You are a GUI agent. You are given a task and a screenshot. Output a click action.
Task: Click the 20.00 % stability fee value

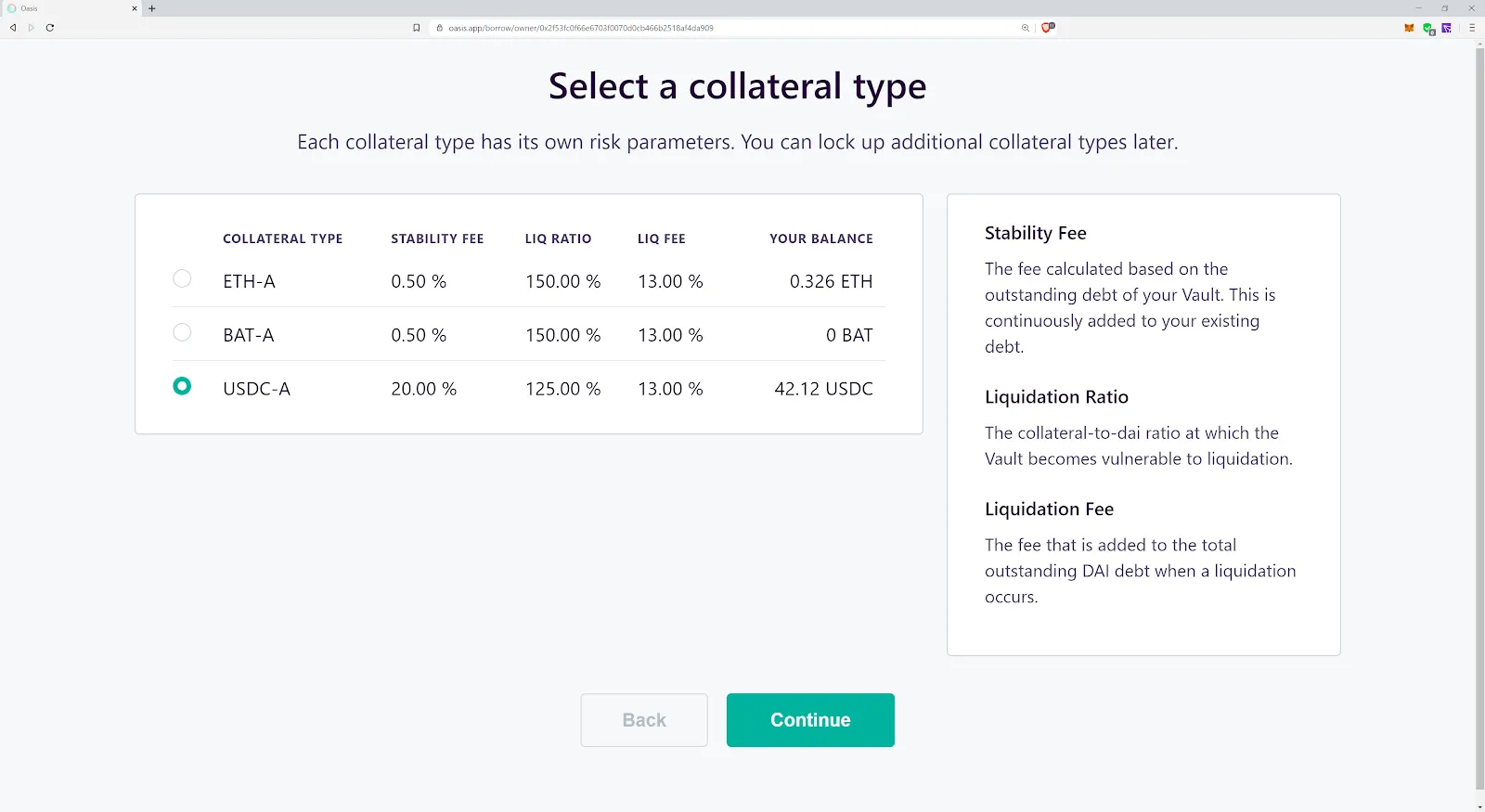(x=423, y=389)
